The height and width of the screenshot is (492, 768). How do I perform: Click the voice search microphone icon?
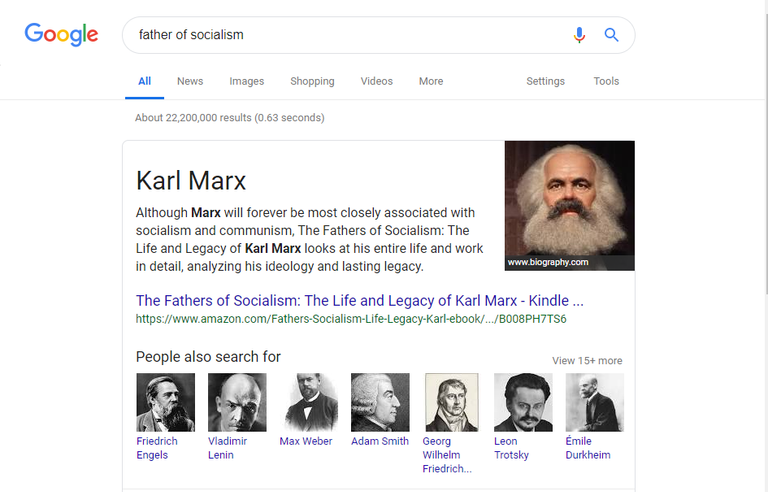pos(579,35)
